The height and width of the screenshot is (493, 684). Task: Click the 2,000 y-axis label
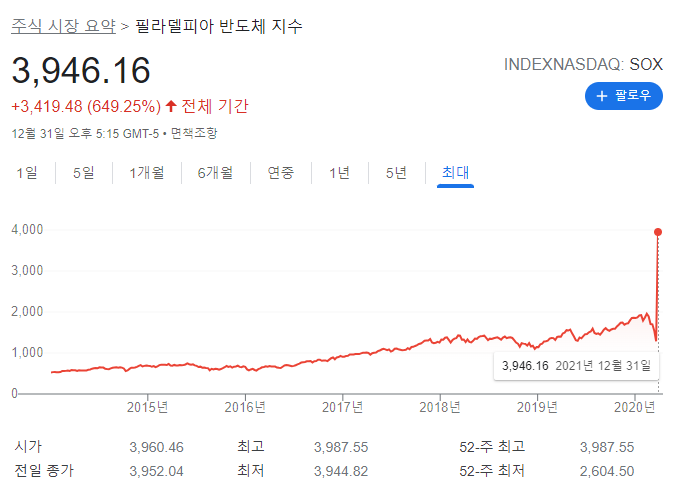pos(27,312)
